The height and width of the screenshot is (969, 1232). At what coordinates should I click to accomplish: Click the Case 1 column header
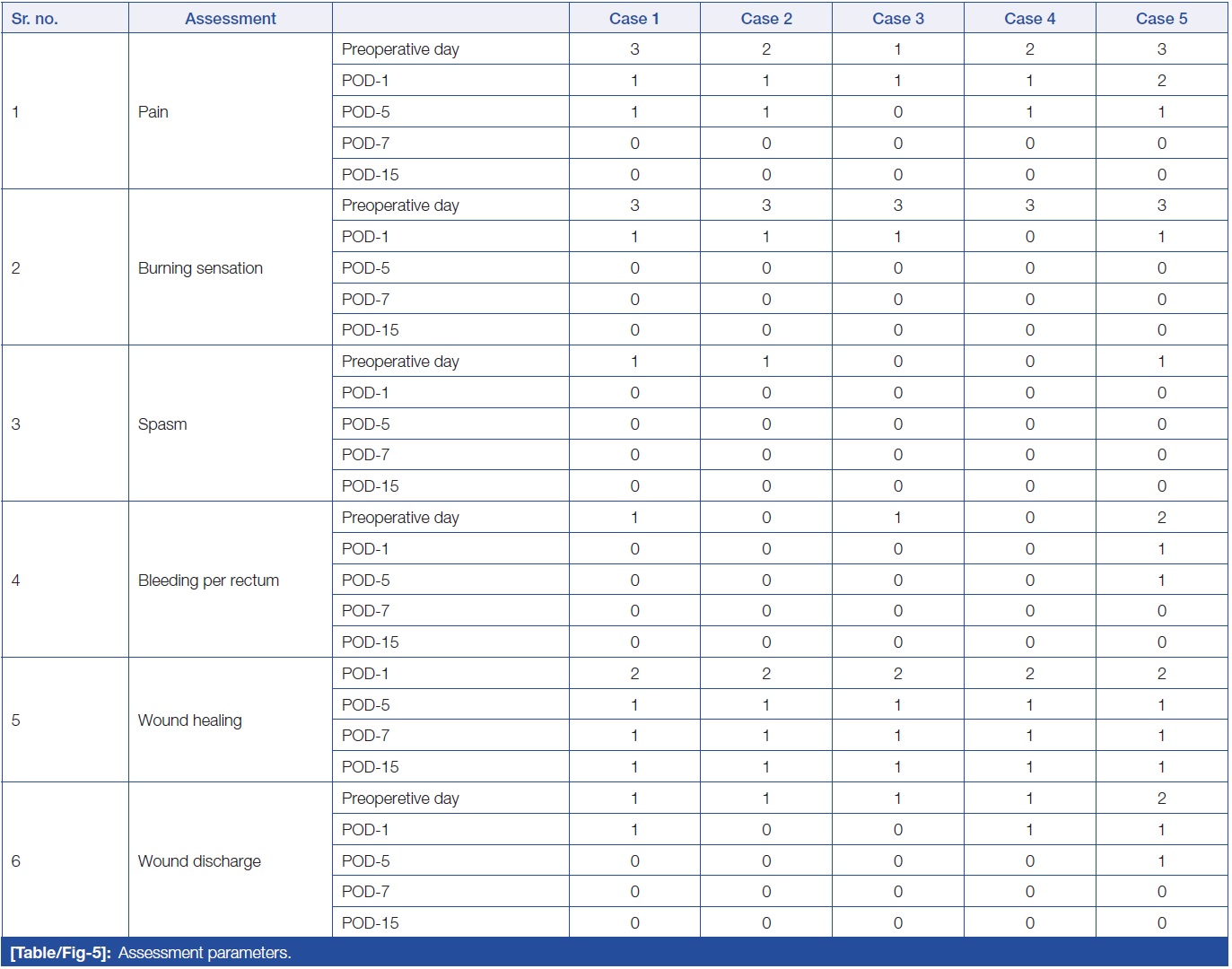[633, 19]
